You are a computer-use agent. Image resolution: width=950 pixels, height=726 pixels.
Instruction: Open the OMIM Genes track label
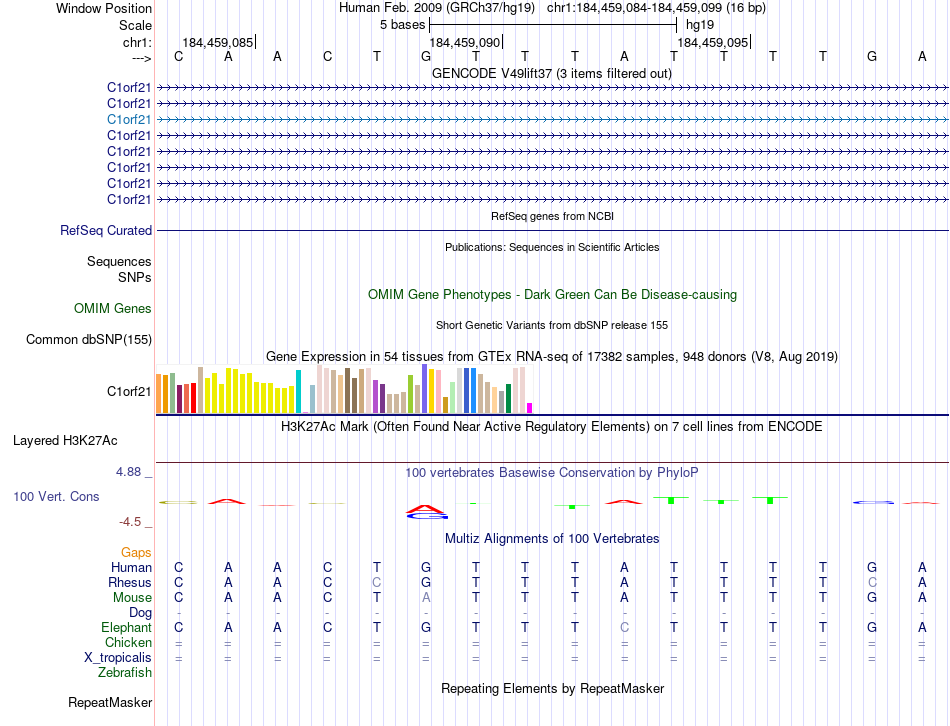(x=112, y=308)
